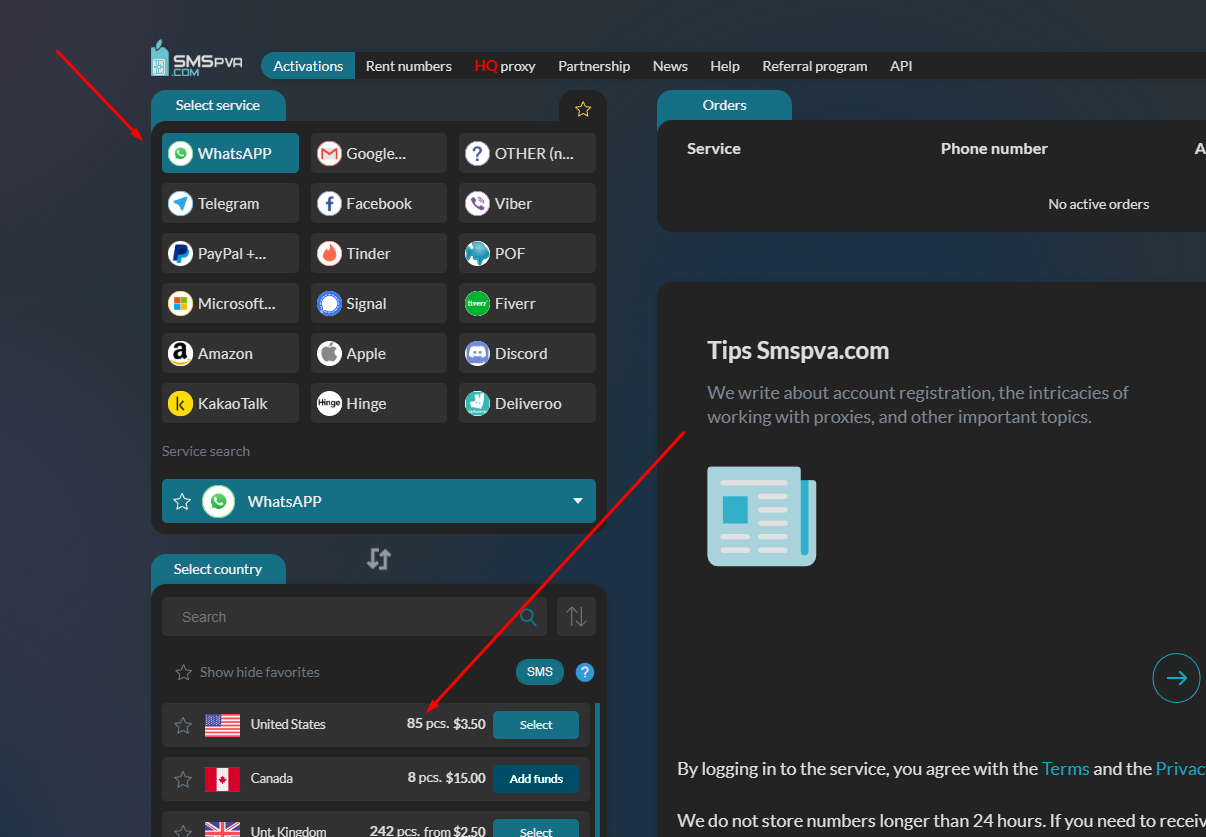Image resolution: width=1206 pixels, height=837 pixels.
Task: Select the Tinder service tile
Action: pyautogui.click(x=378, y=253)
